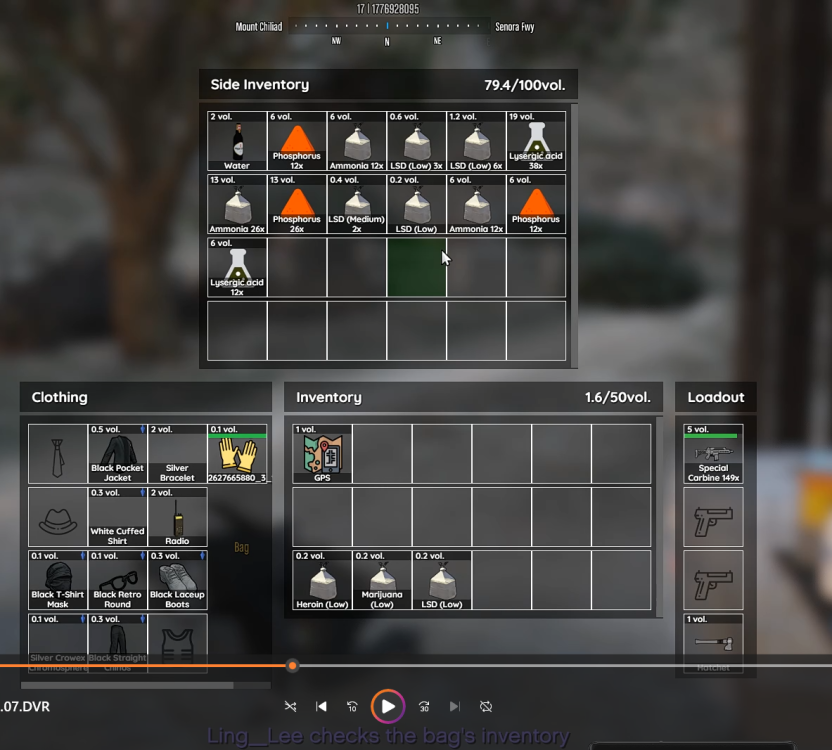The width and height of the screenshot is (832, 750).
Task: Select the Special Carbine 149x weapon
Action: coord(713,453)
